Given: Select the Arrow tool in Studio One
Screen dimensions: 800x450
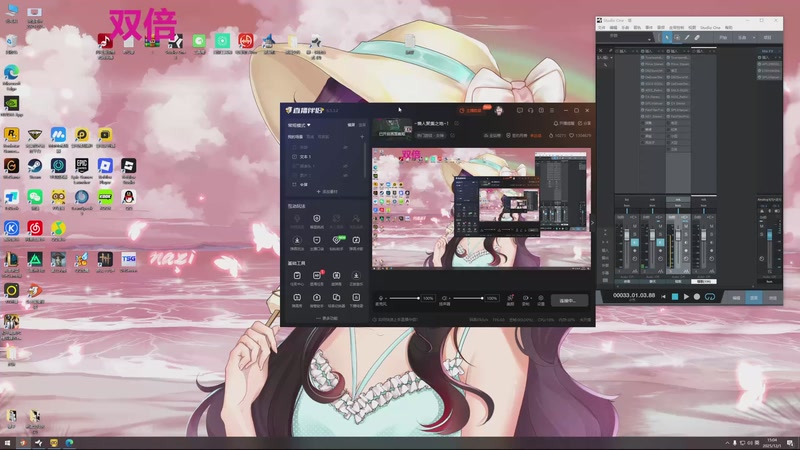Looking at the screenshot, I should tap(667, 38).
